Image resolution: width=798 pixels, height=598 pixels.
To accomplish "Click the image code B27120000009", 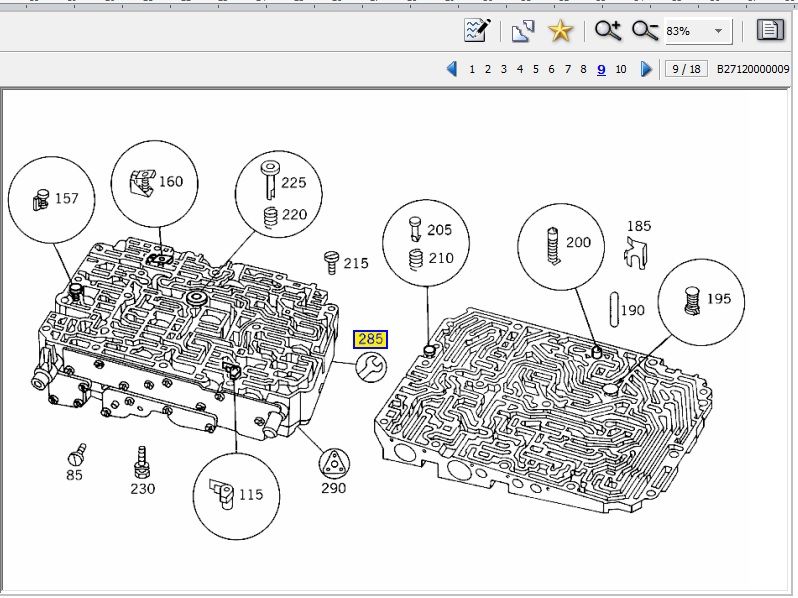I will 753,69.
